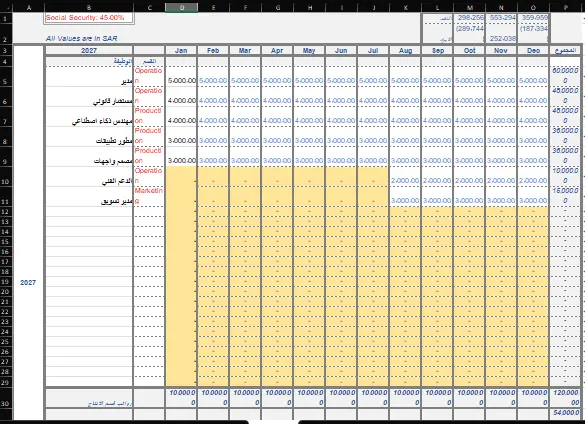This screenshot has height=424, width=585.
Task: Click the Nov month header
Action: click(x=501, y=50)
